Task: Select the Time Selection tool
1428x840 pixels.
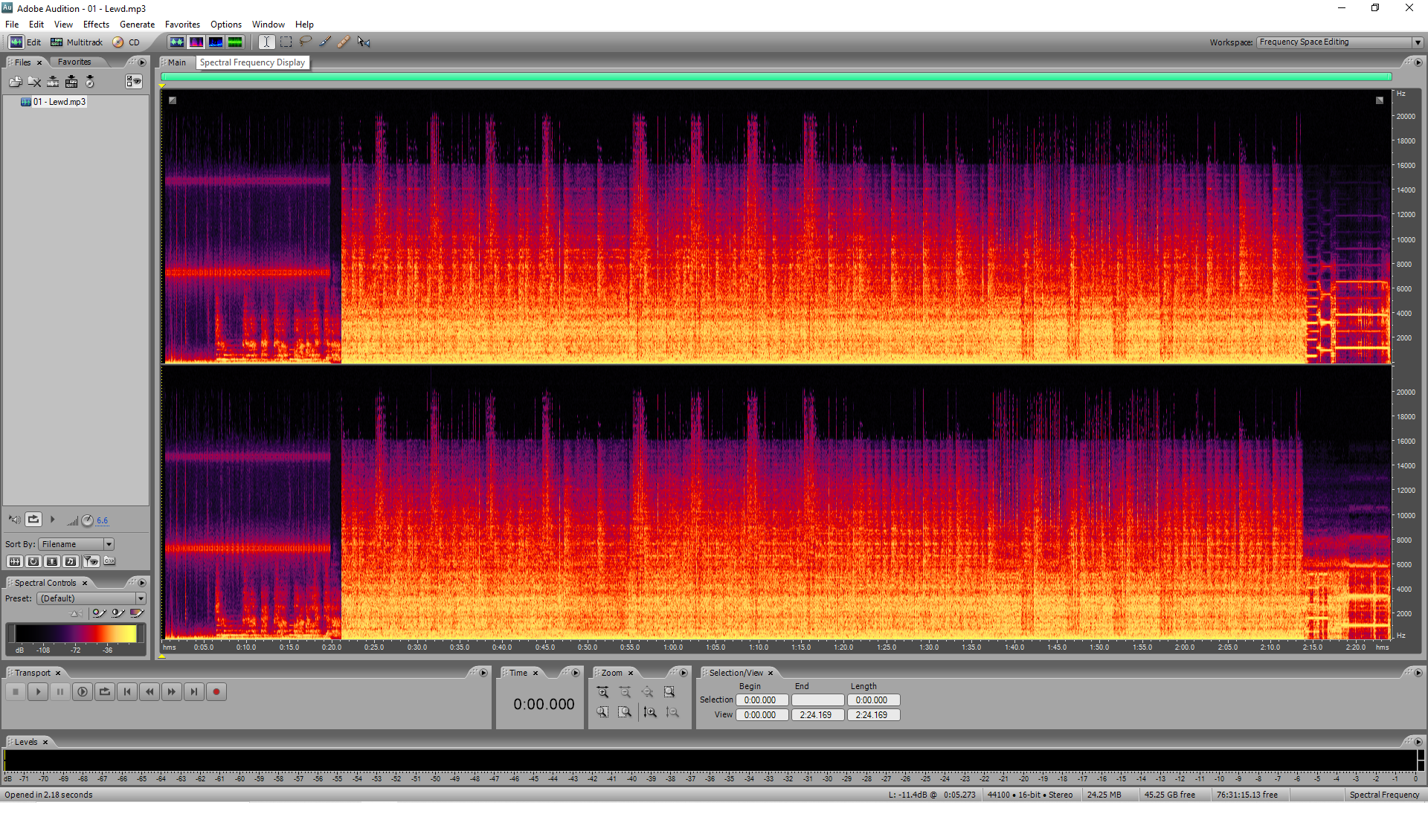Action: click(266, 42)
